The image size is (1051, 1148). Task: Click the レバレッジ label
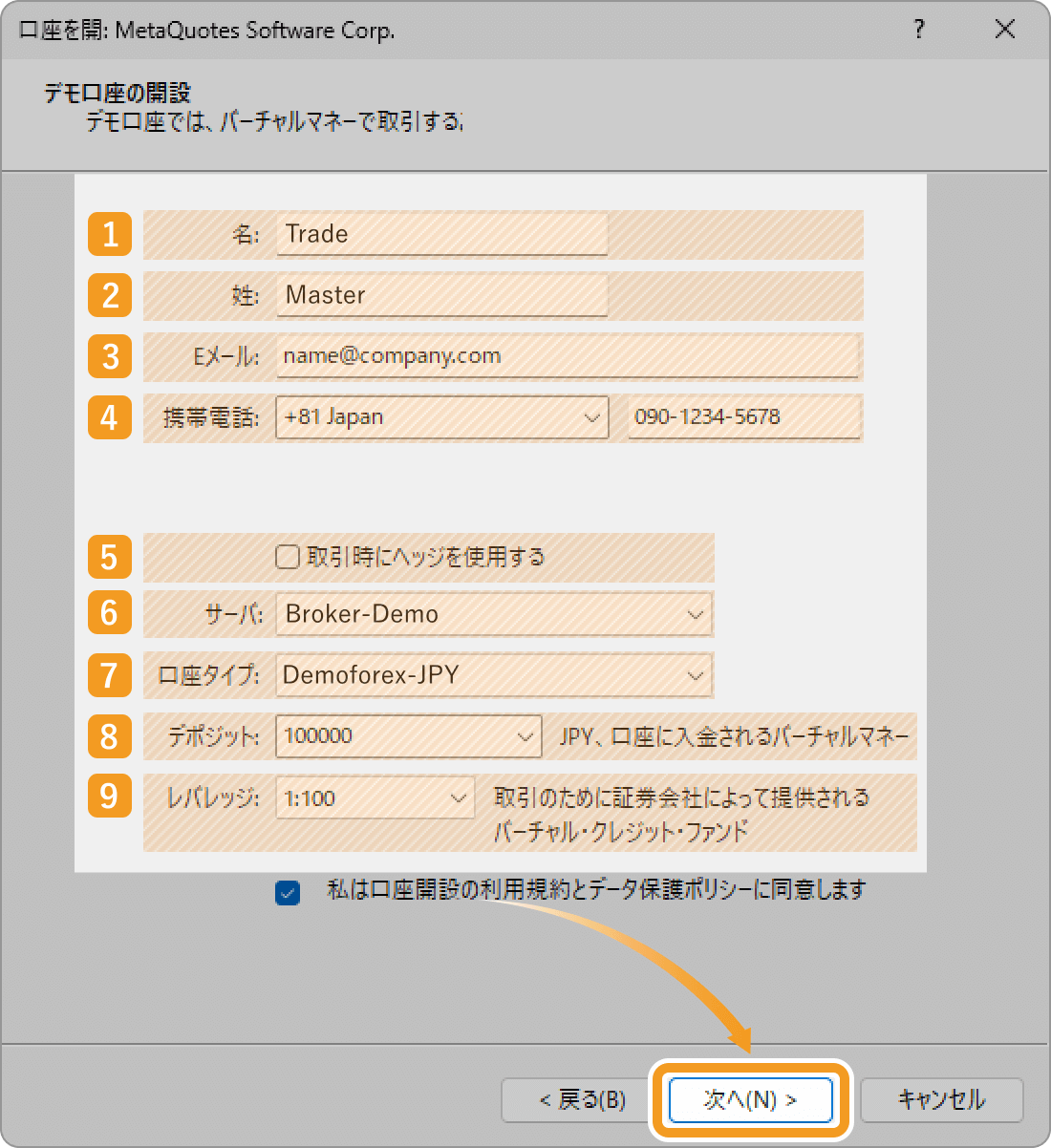tap(212, 797)
